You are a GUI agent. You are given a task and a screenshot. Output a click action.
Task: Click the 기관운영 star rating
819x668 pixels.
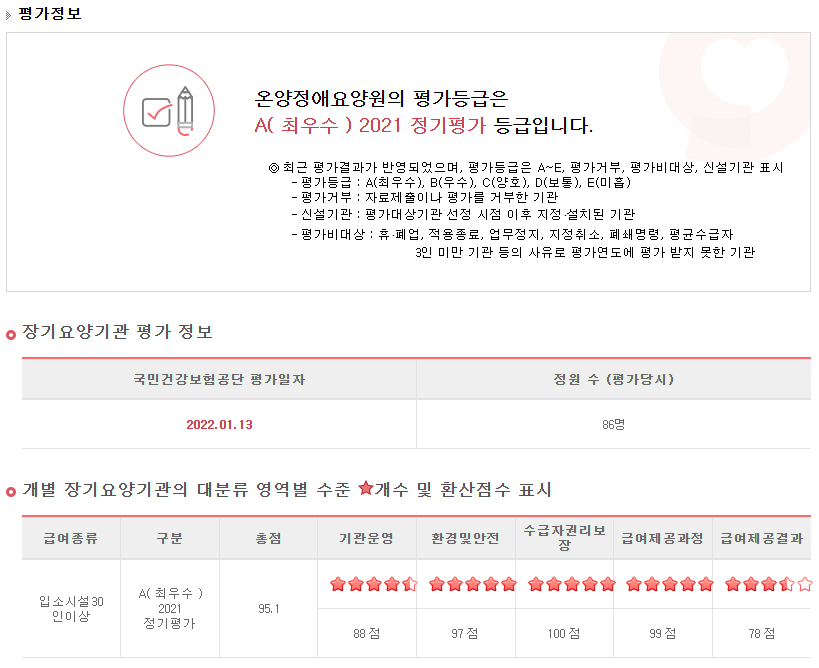click(x=373, y=584)
